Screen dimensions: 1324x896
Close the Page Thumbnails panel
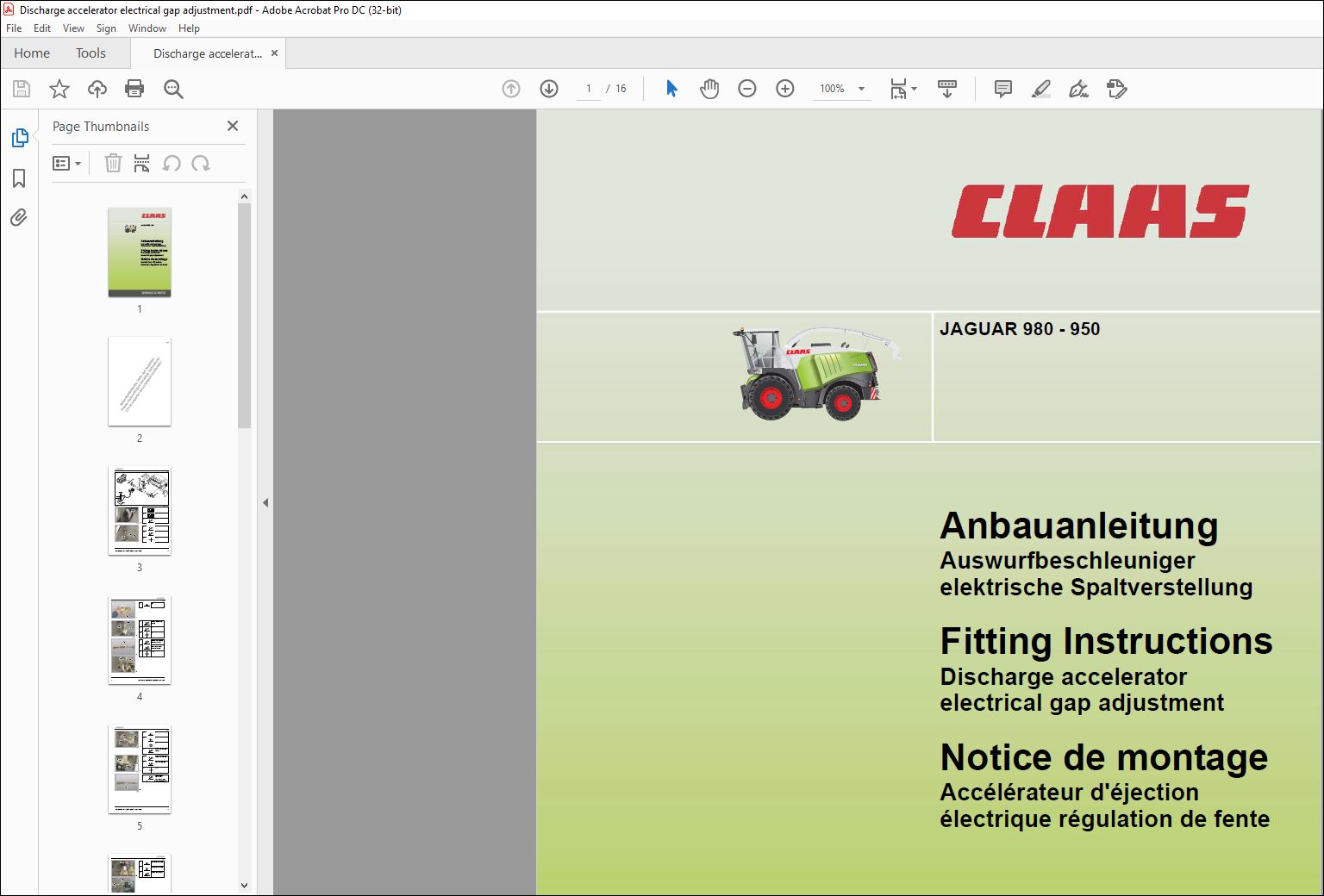click(233, 126)
